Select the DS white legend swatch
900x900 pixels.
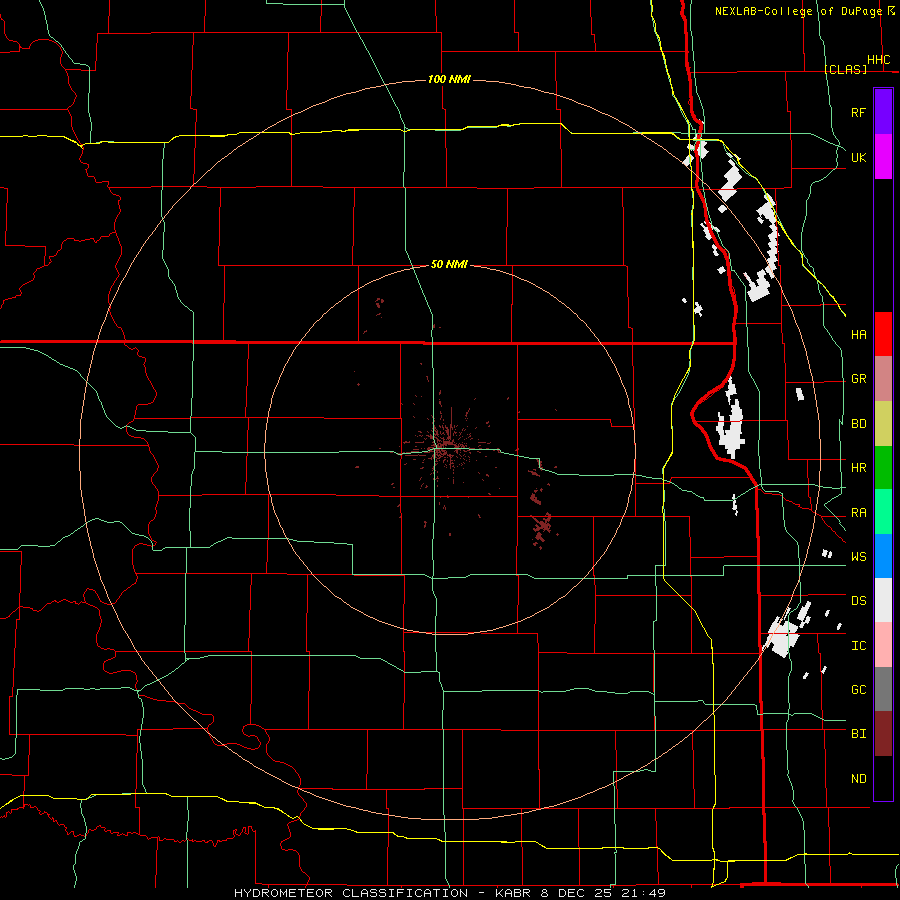pos(883,600)
